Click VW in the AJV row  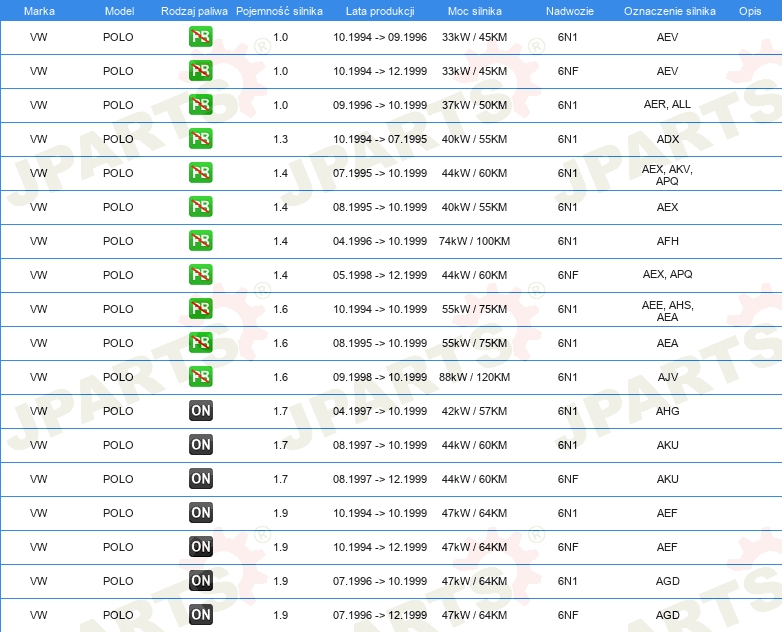(x=38, y=377)
